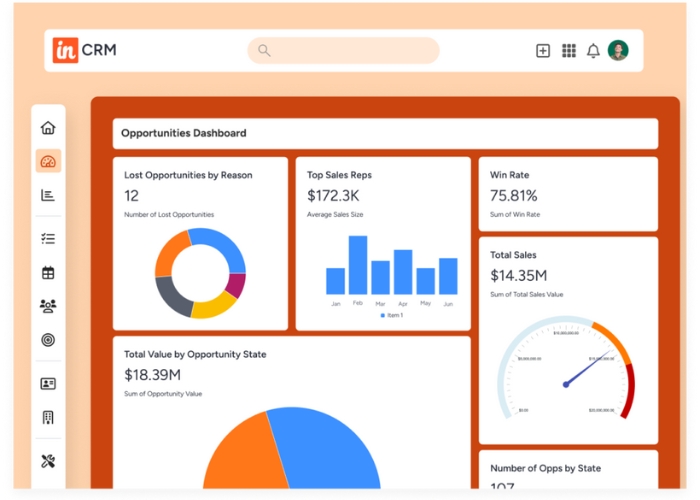
Task: Click the search field in top bar
Action: [343, 50]
